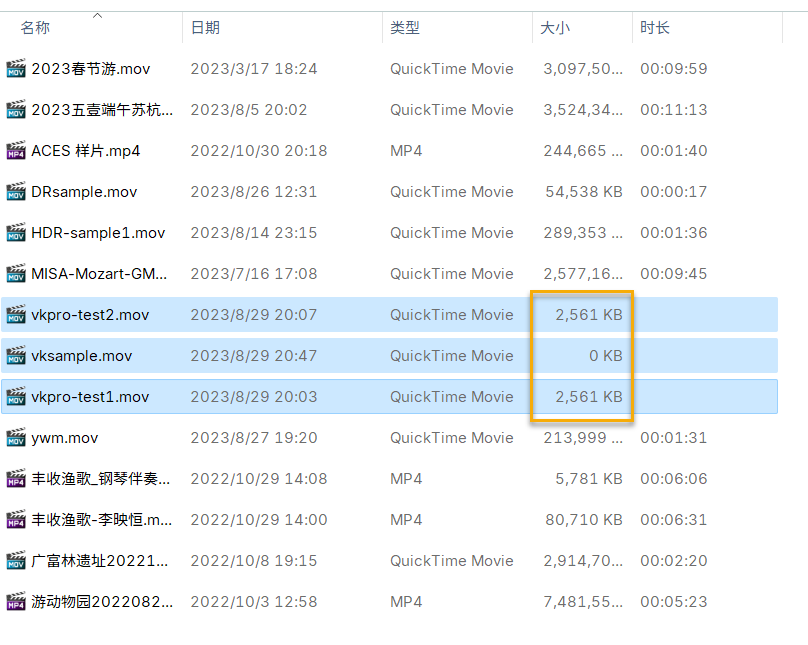Click the icon of 广富林遗址 video file
The image size is (808, 645).
tap(16, 561)
